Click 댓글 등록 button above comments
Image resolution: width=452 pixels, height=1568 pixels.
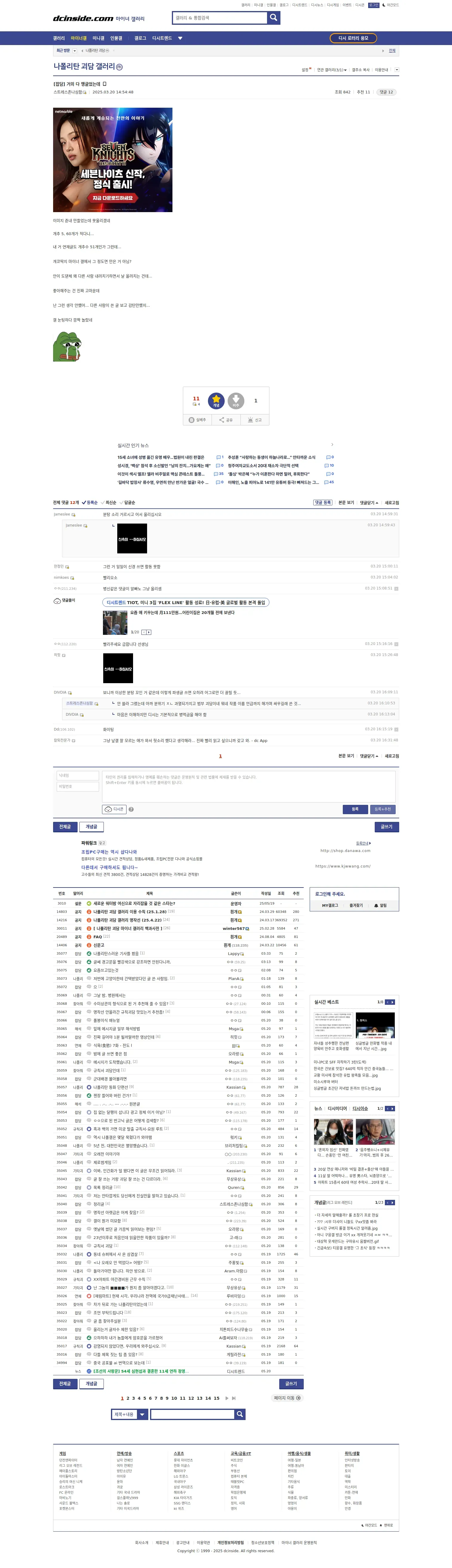(x=323, y=503)
